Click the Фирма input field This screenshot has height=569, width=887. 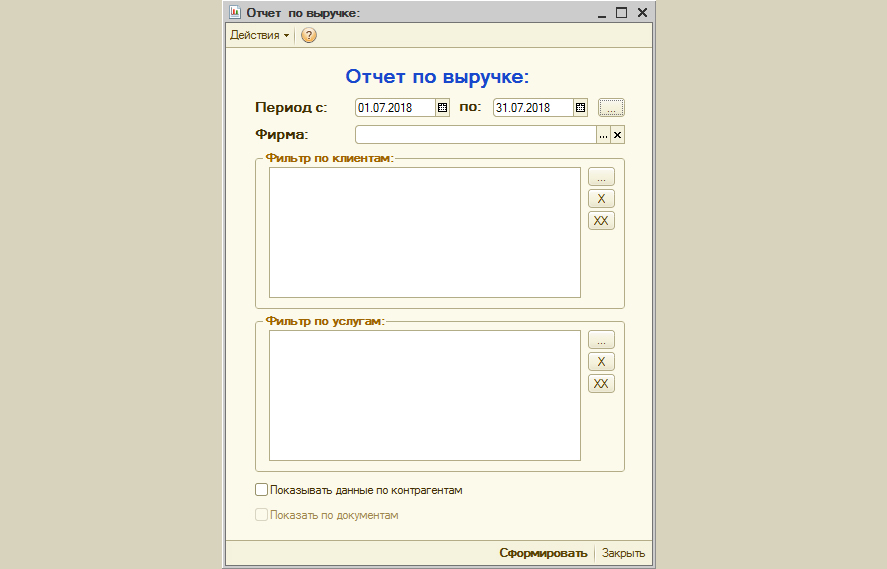475,136
